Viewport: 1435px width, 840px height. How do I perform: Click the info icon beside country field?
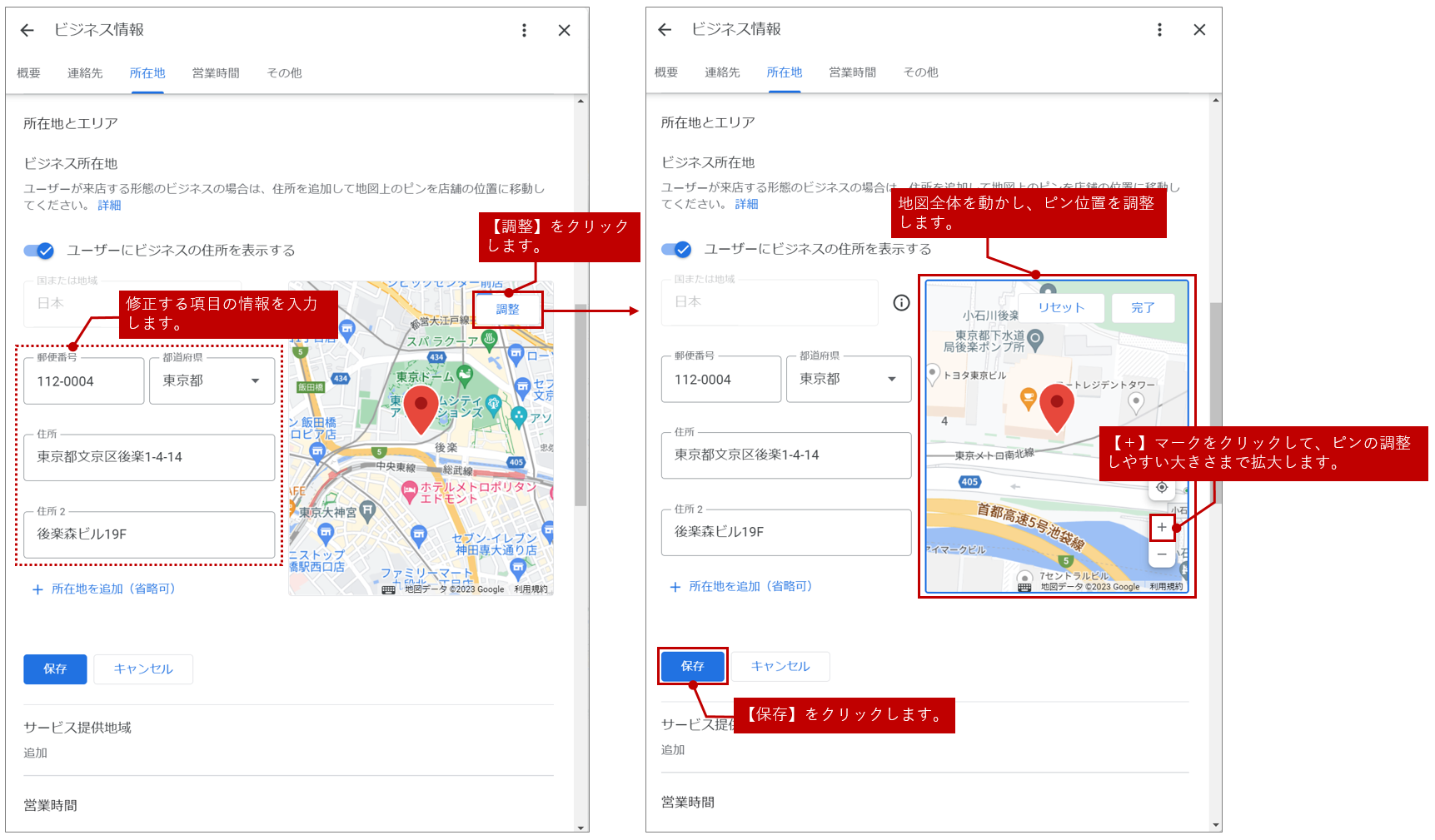[x=901, y=303]
